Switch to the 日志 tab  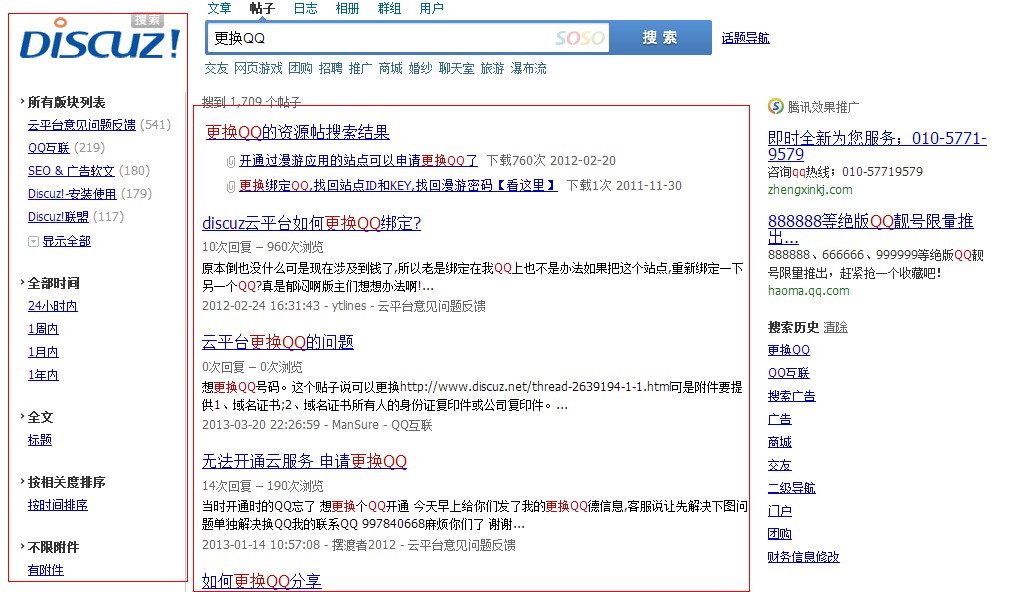(x=305, y=8)
